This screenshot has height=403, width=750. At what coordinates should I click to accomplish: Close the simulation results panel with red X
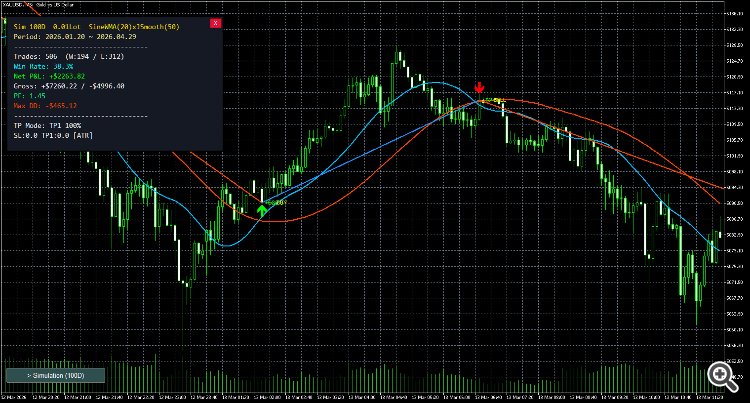(x=216, y=23)
